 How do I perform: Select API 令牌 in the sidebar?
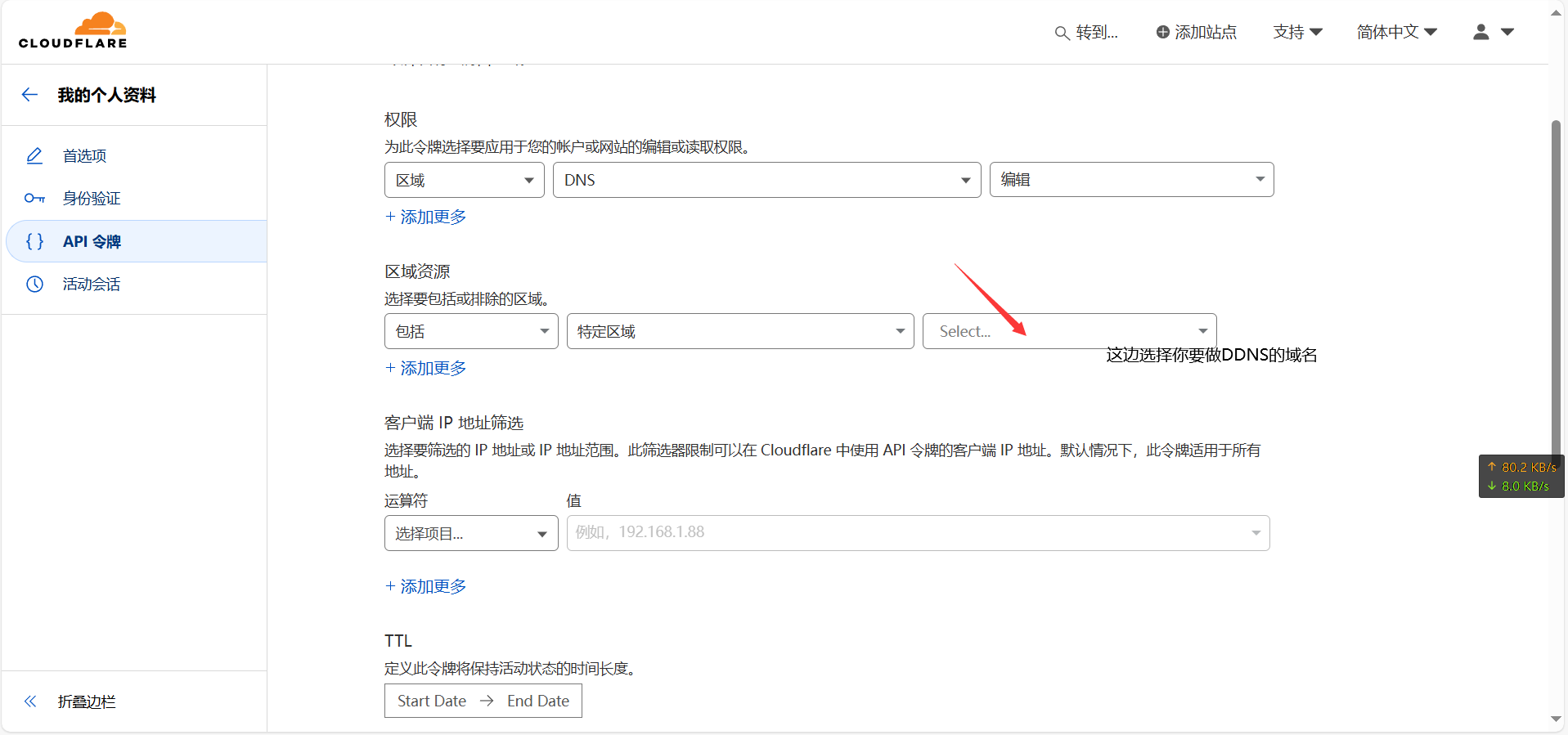(137, 241)
